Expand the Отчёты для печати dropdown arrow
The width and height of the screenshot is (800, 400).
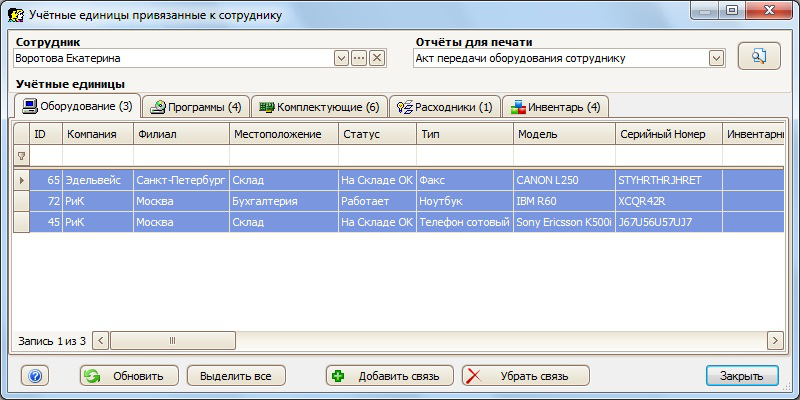click(x=716, y=58)
